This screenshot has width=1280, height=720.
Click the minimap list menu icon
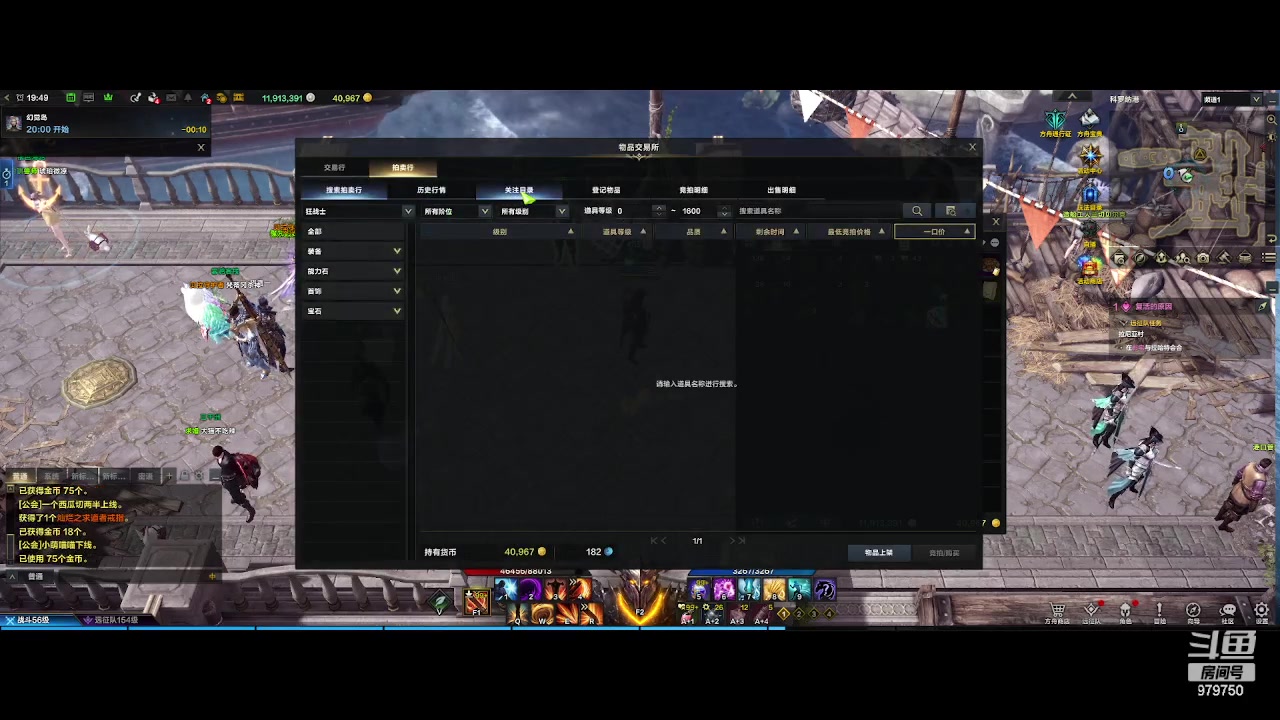coord(1267,258)
